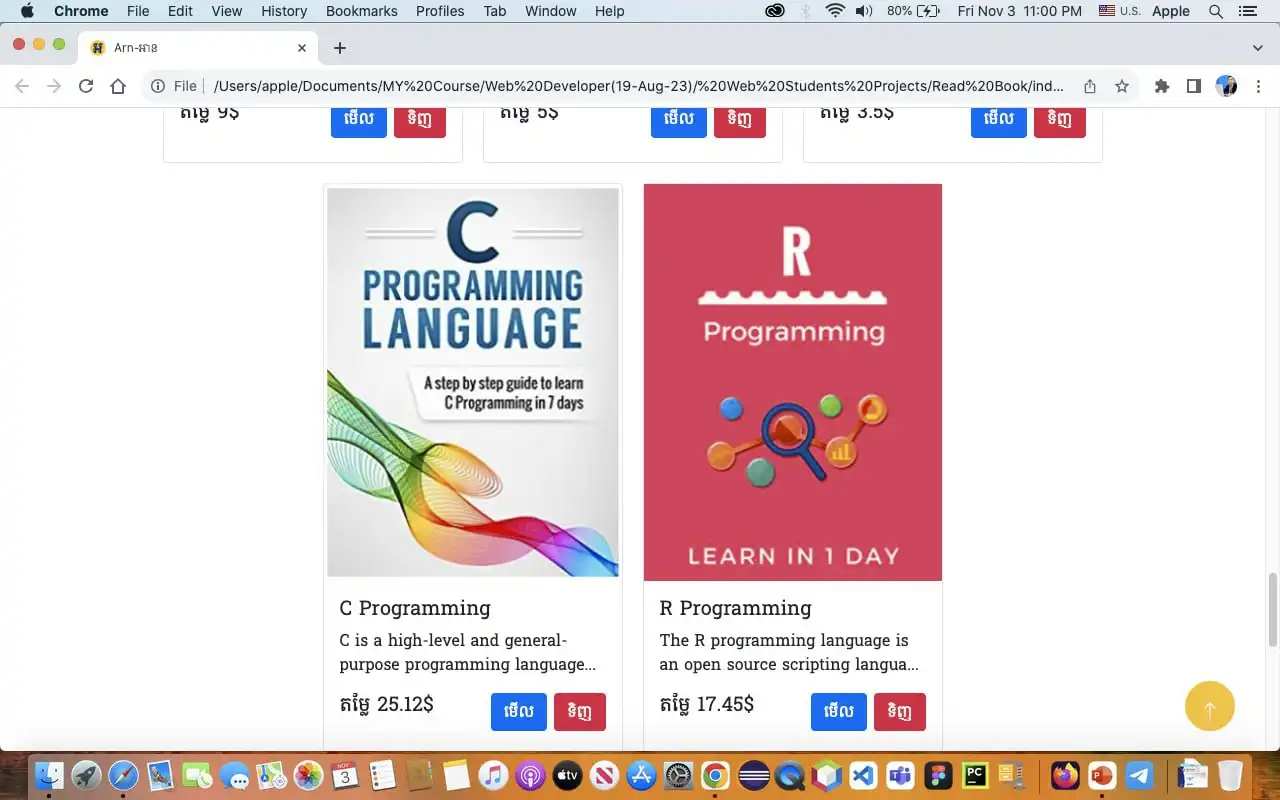Bookmark this page with the star icon
Screen dimensions: 1280x800
pos(1122,86)
